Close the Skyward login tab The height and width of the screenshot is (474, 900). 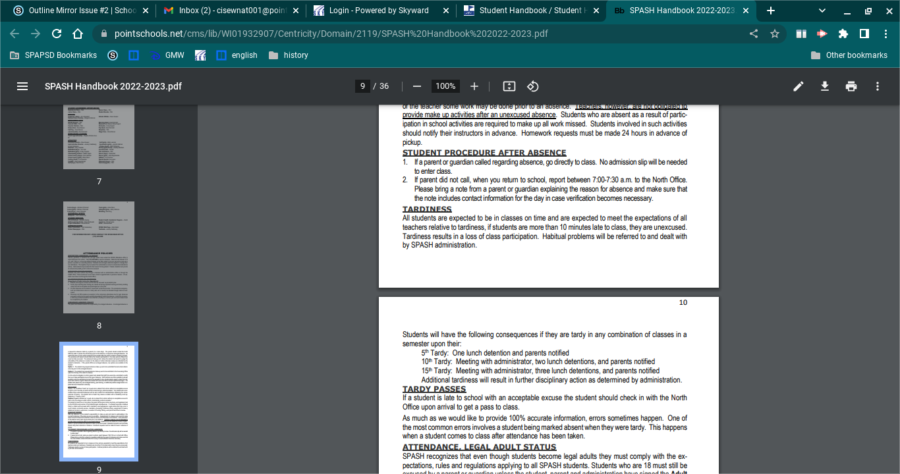click(447, 10)
